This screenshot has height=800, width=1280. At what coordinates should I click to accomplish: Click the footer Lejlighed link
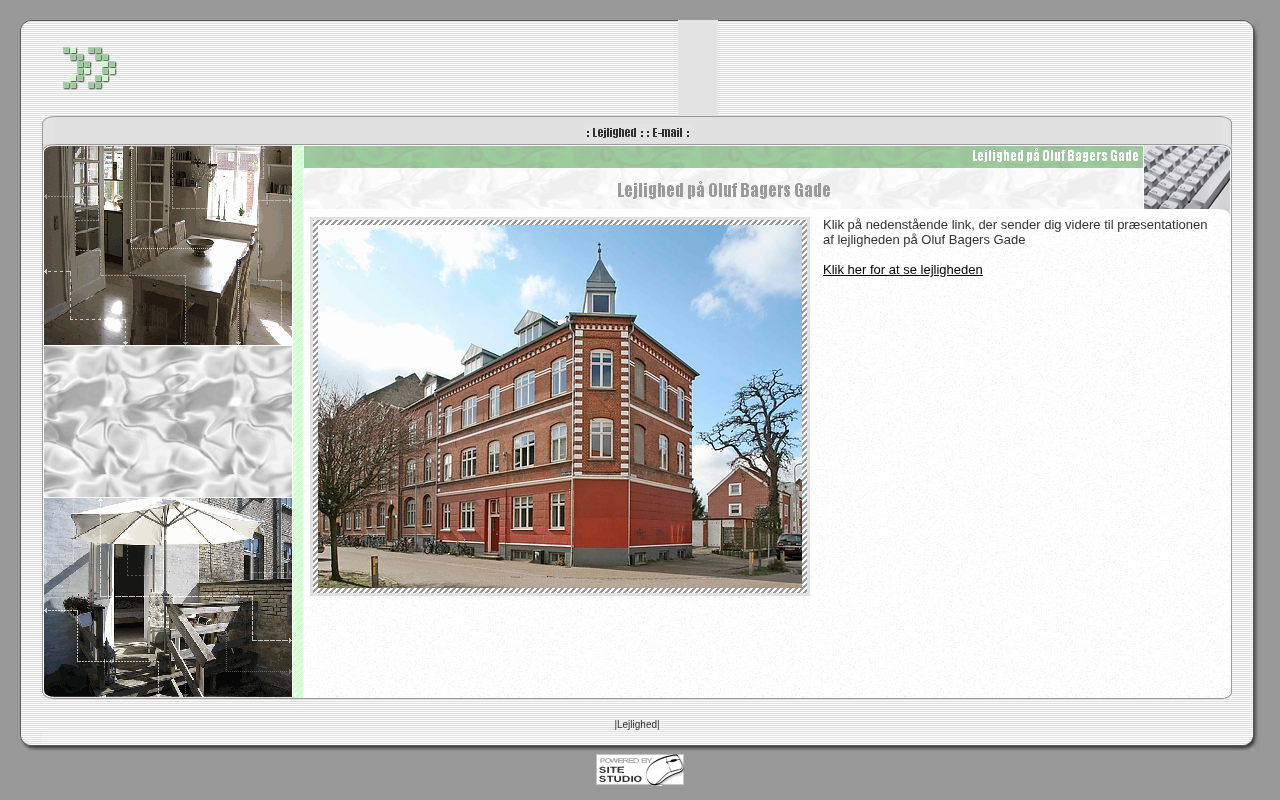[x=637, y=725]
